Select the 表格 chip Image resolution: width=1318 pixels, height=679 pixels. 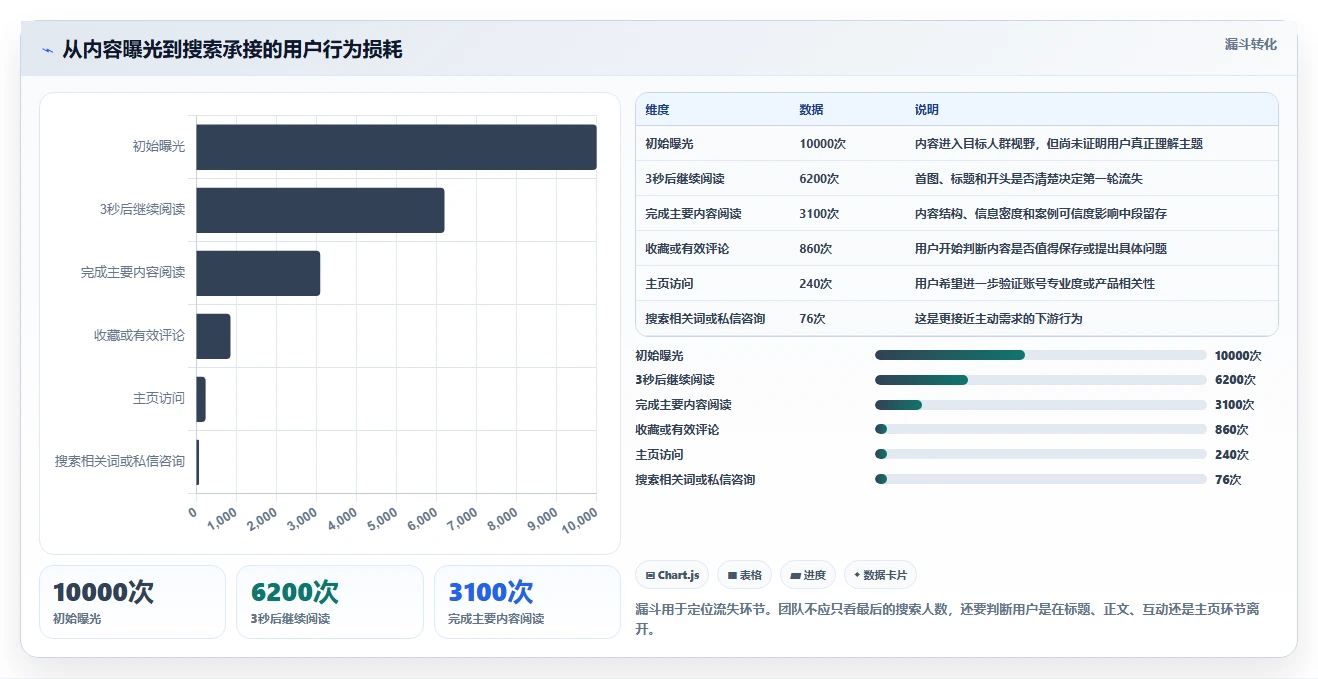[744, 575]
